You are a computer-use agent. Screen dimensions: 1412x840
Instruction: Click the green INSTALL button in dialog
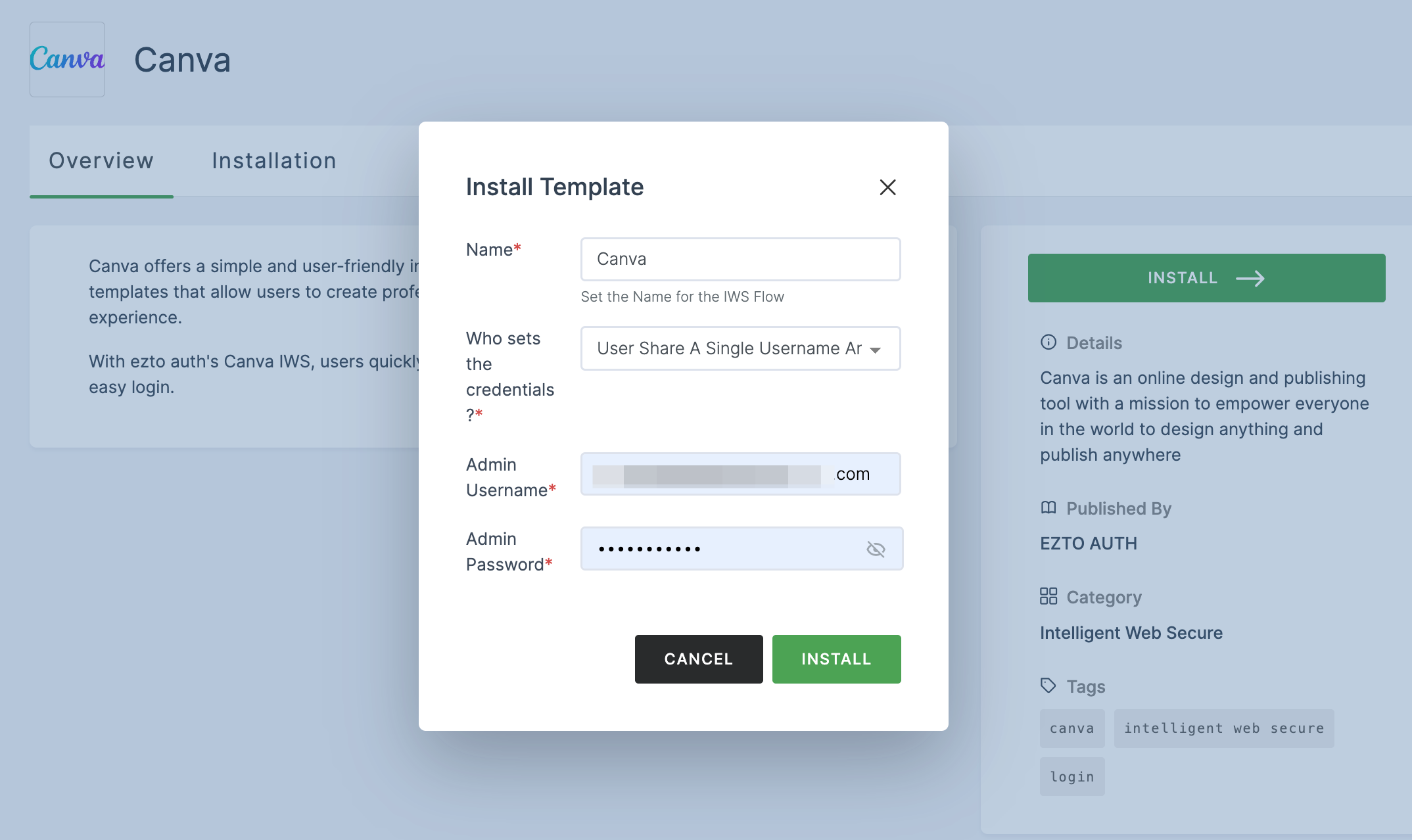tap(836, 659)
